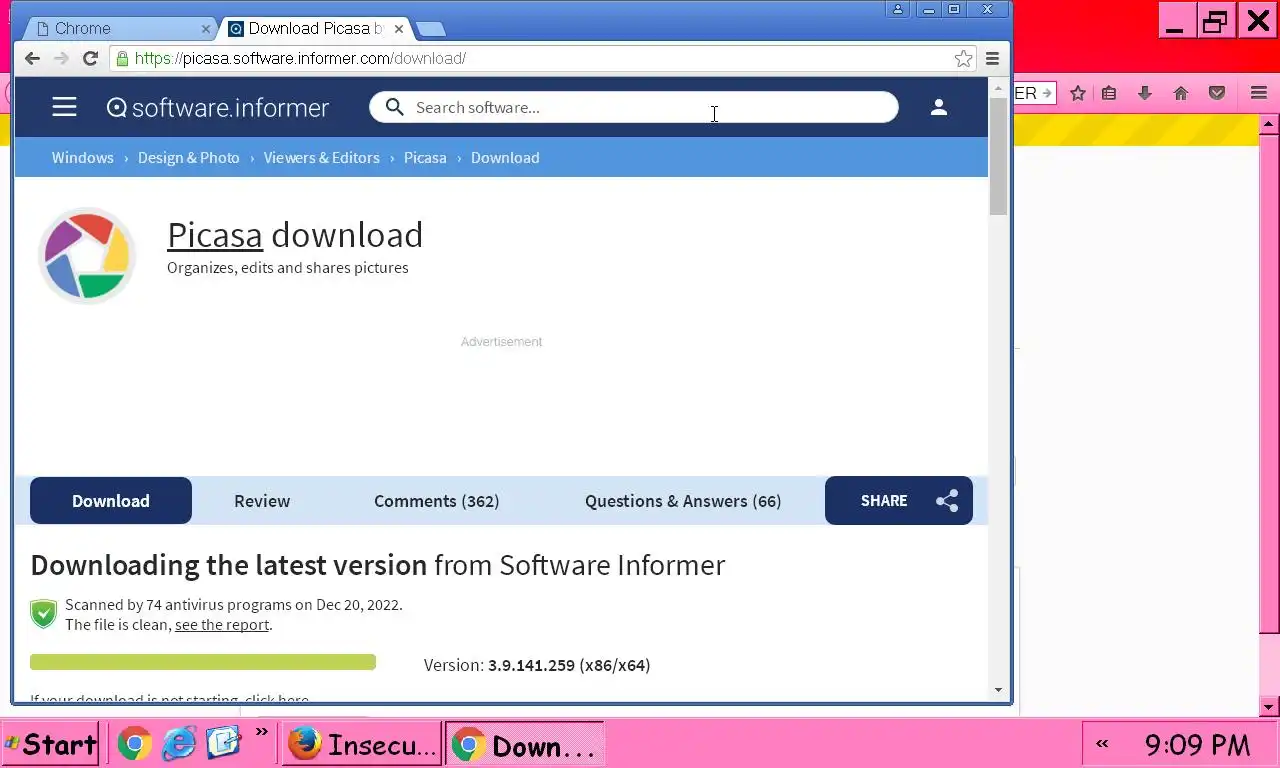
Task: Focus the Search software field
Action: [x=634, y=107]
